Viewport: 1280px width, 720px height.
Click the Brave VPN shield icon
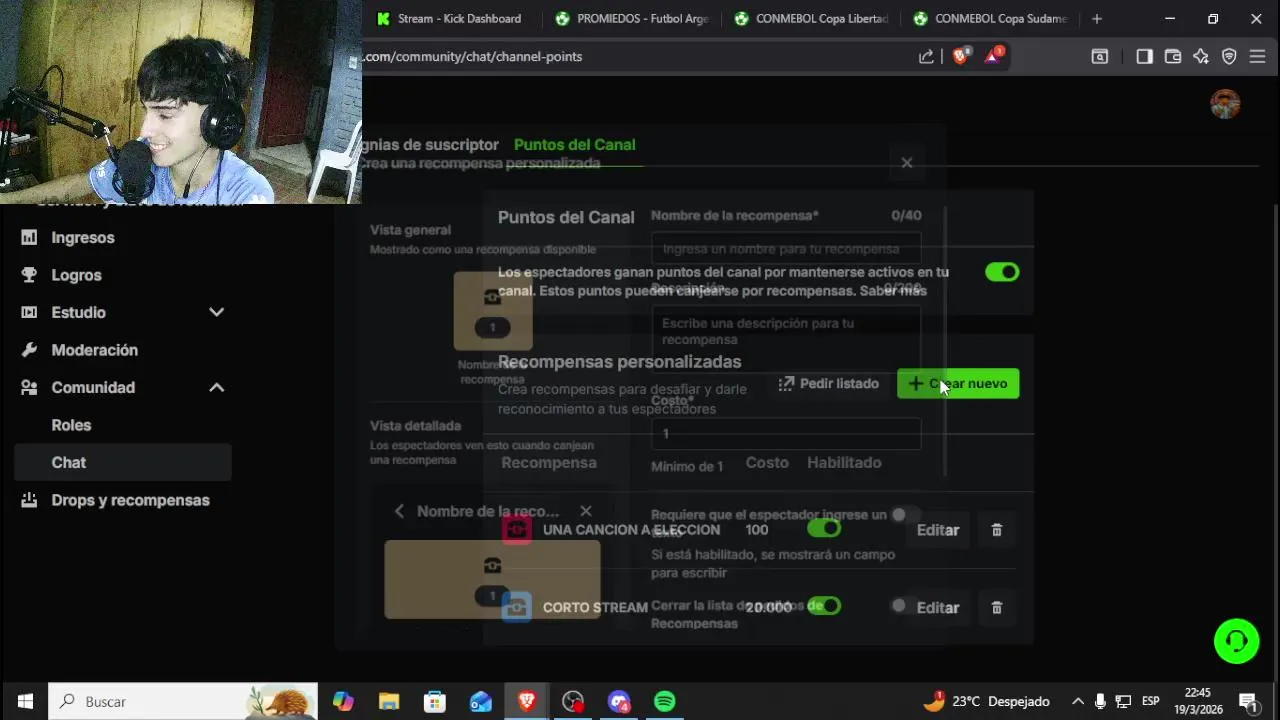(1229, 57)
